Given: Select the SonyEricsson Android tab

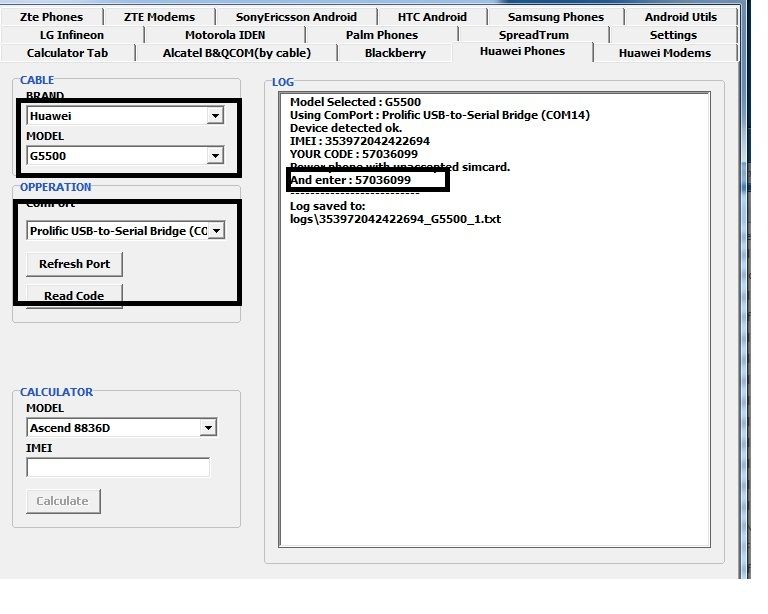Looking at the screenshot, I should 295,17.
